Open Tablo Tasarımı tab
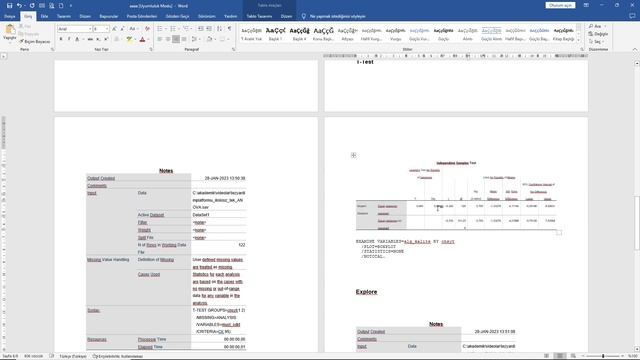The width and height of the screenshot is (640, 360). coord(259,16)
